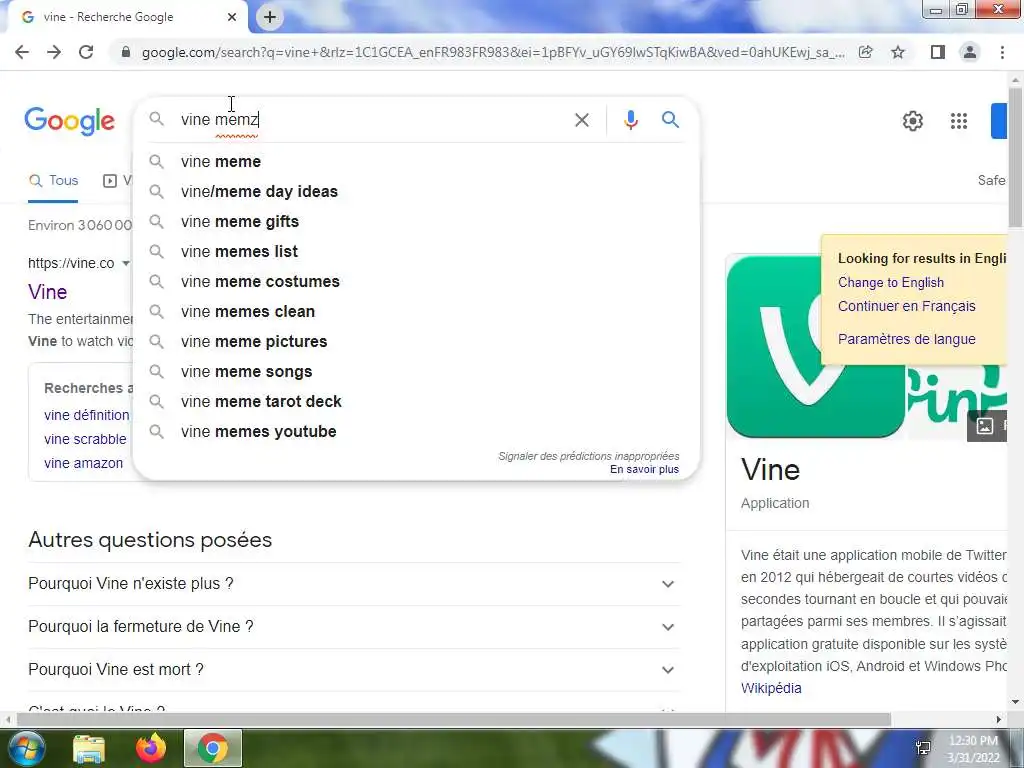Click the taskbar clock showing 12:30 PM
The image size is (1024, 768).
click(973, 749)
